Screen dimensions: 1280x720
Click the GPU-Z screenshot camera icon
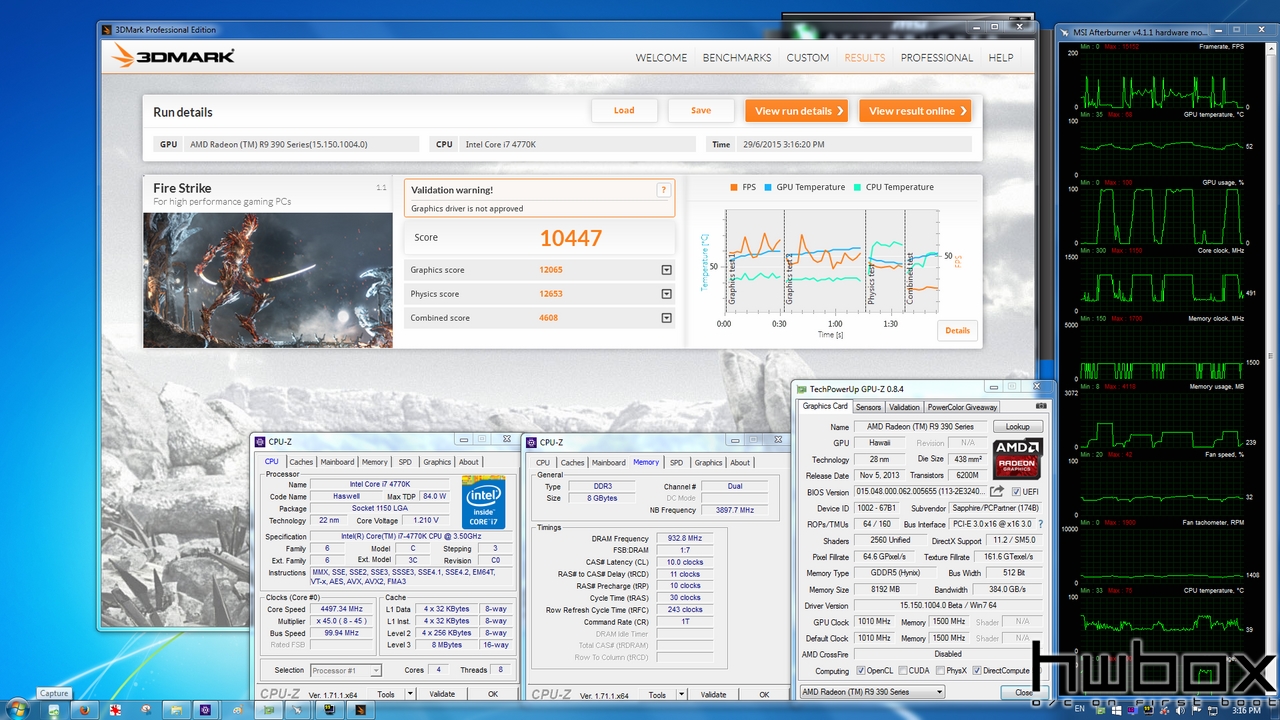1042,407
